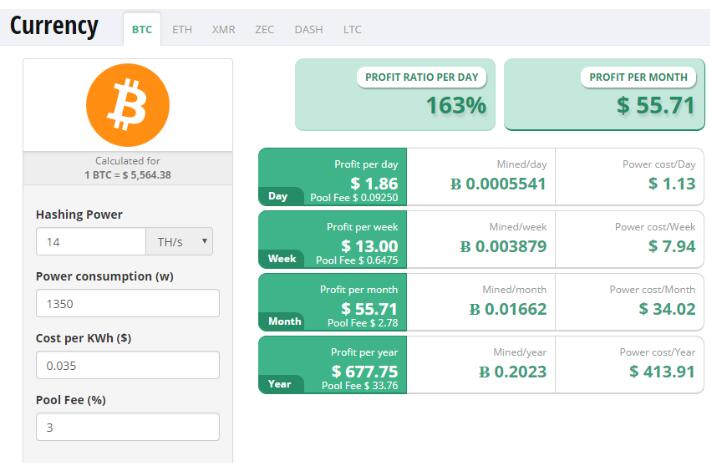Viewport: 710px width, 463px height.
Task: Click the Currency heading
Action: click(54, 26)
